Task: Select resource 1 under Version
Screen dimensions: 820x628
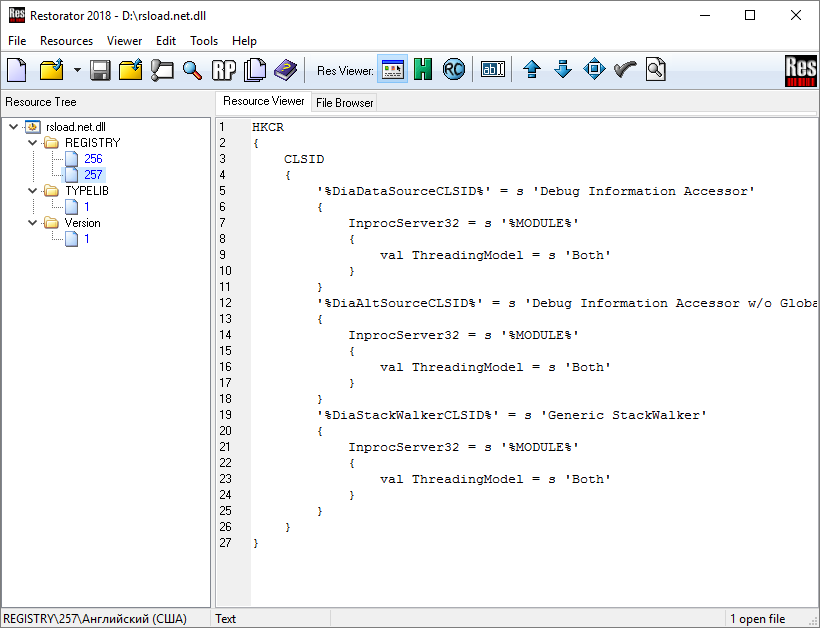Action: click(x=87, y=239)
